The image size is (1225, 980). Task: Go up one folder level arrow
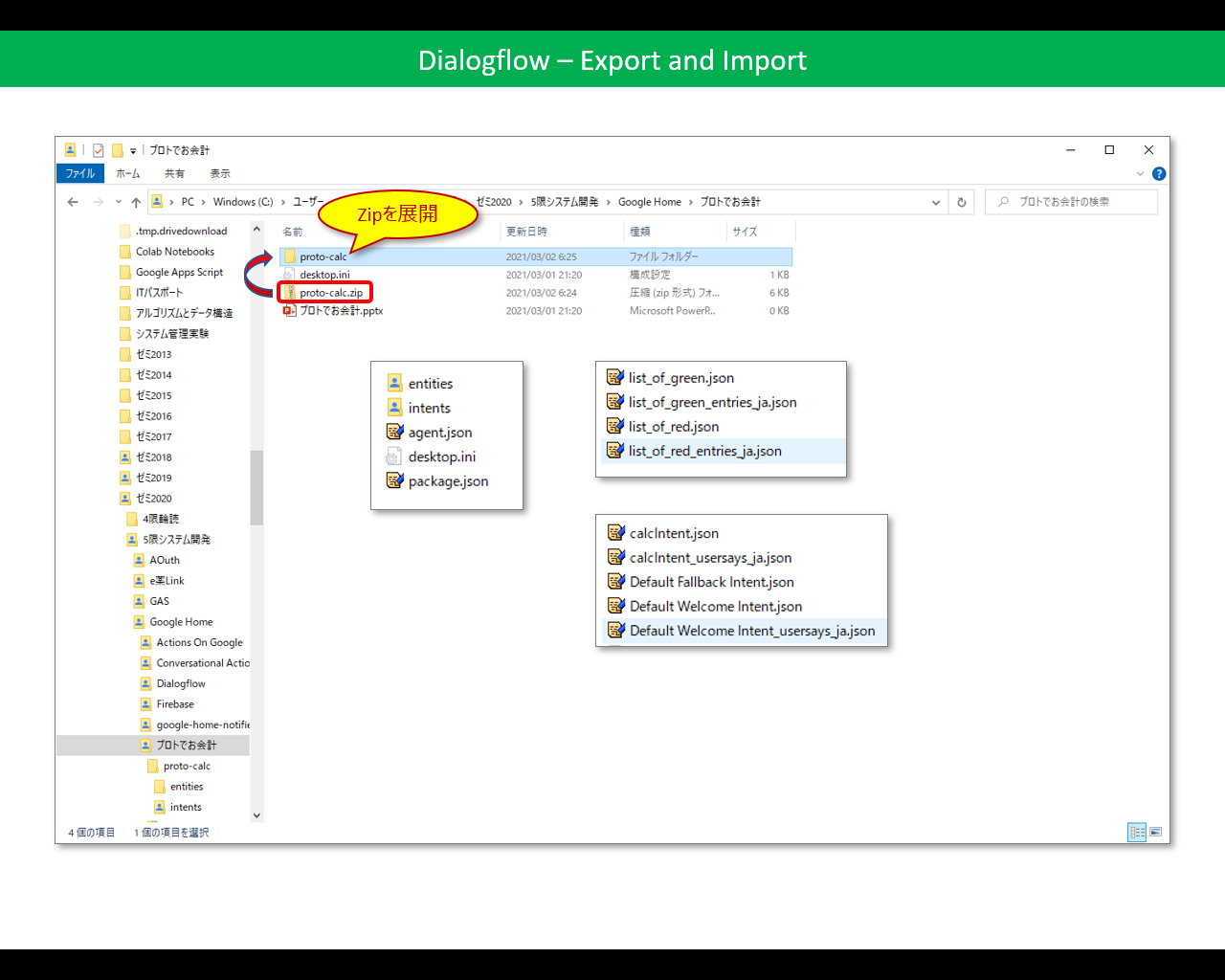136,202
